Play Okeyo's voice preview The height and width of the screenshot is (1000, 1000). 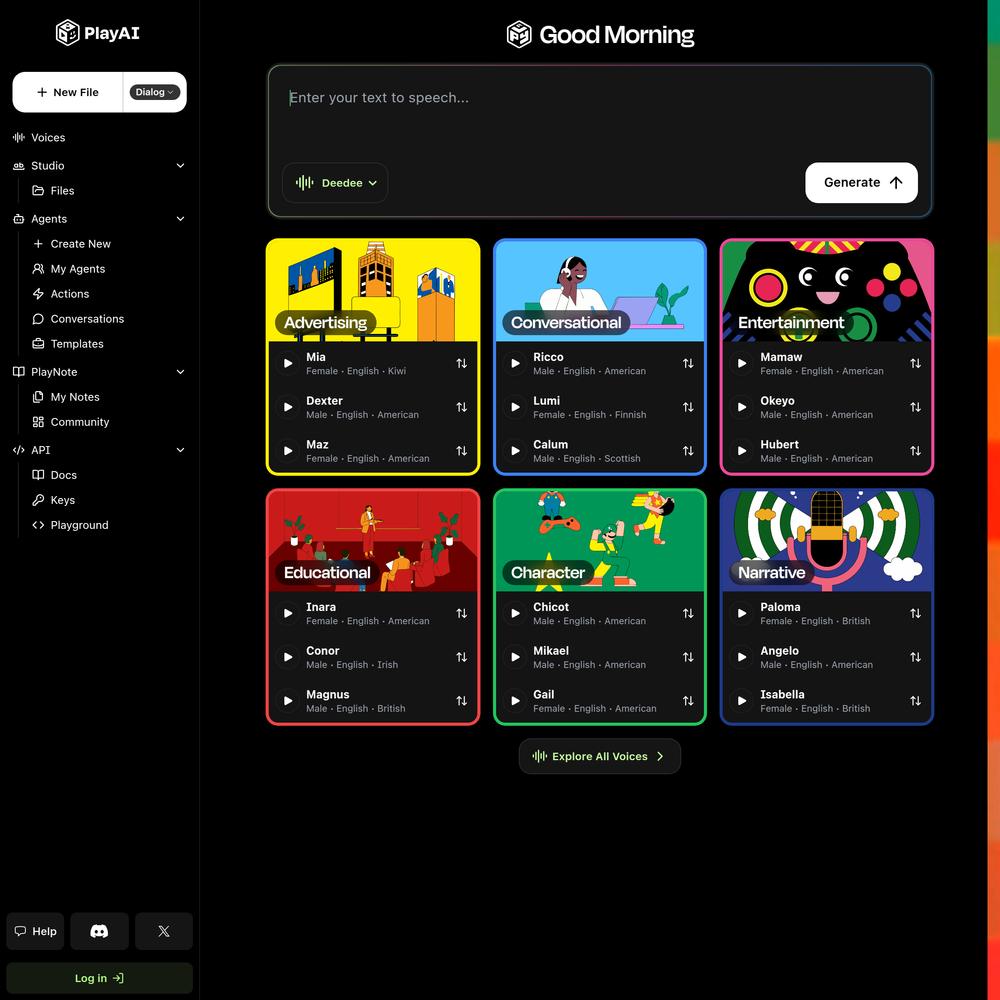(x=742, y=407)
